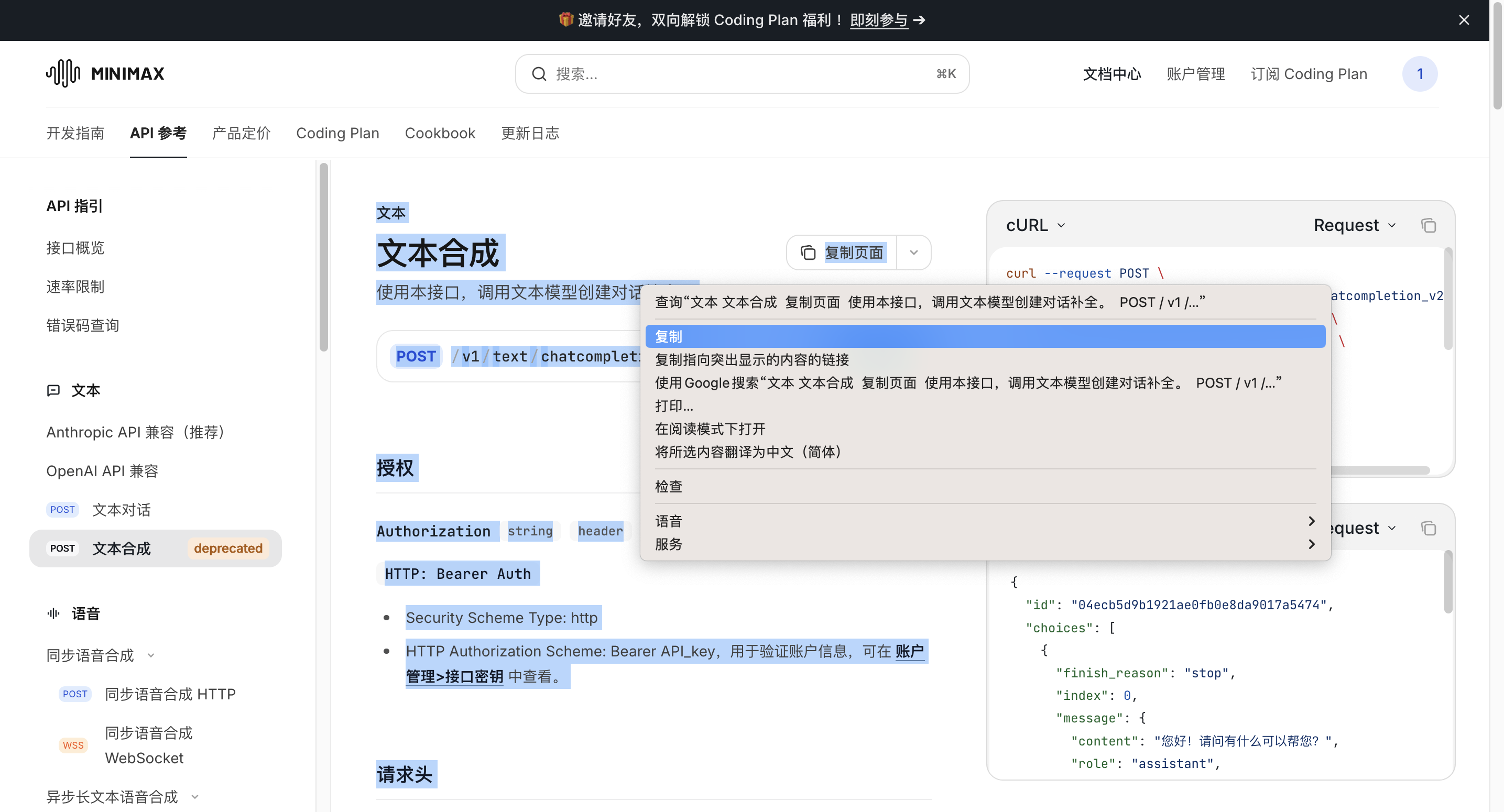Open the cURL language dropdown
The width and height of the screenshot is (1504, 812).
tap(1036, 225)
